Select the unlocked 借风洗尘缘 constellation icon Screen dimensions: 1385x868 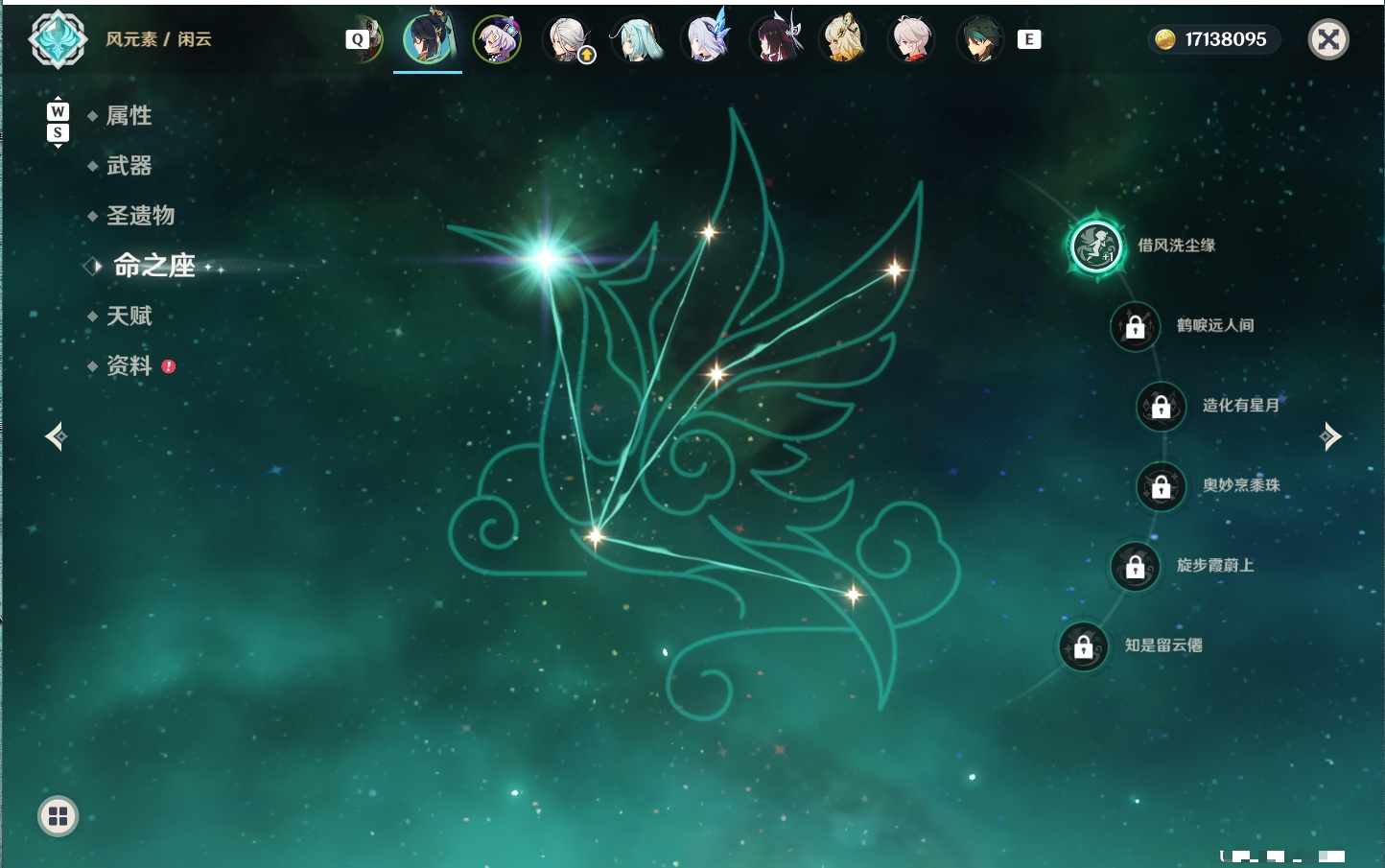[1096, 246]
